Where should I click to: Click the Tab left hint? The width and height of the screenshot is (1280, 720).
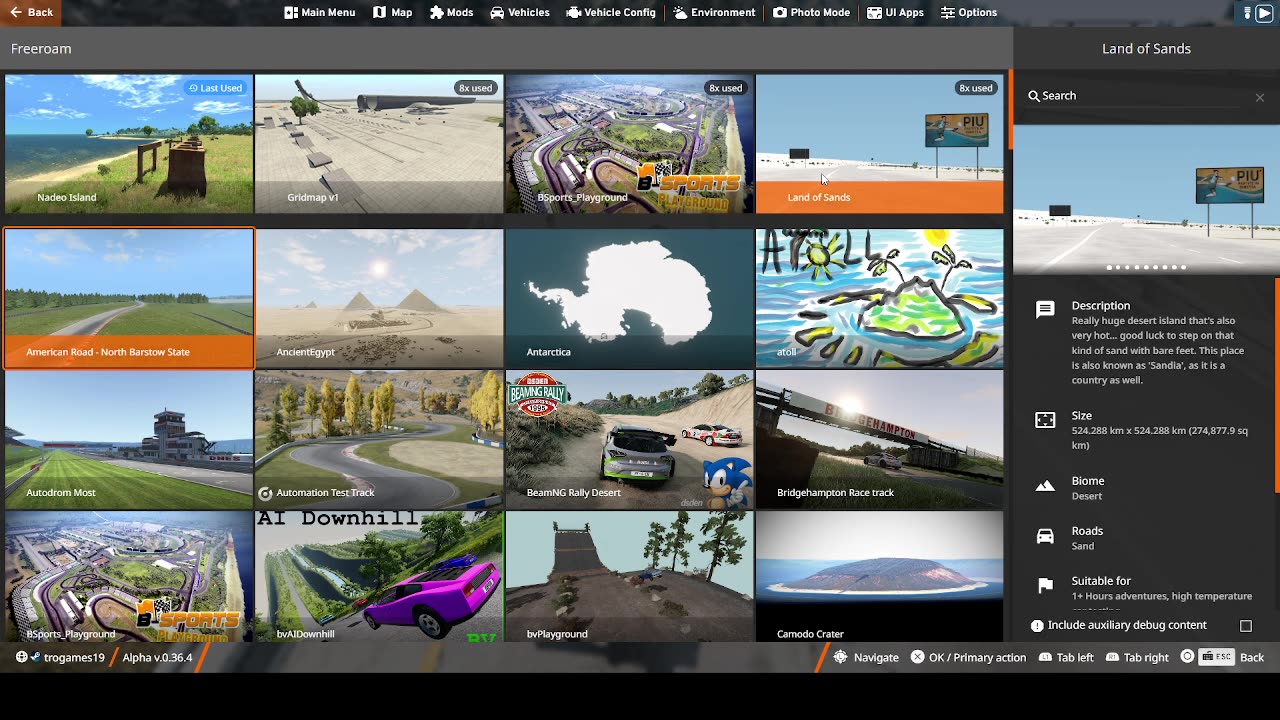point(1066,658)
